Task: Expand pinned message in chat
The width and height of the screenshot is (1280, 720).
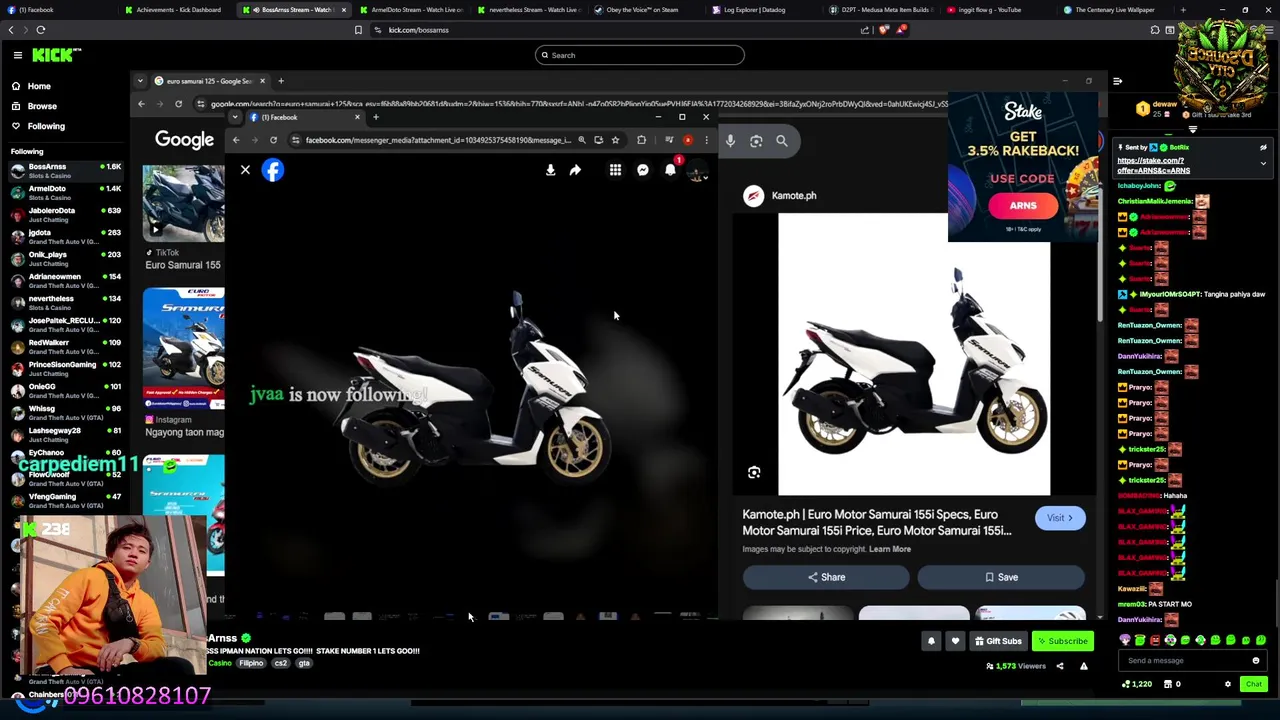Action: 1263,163
